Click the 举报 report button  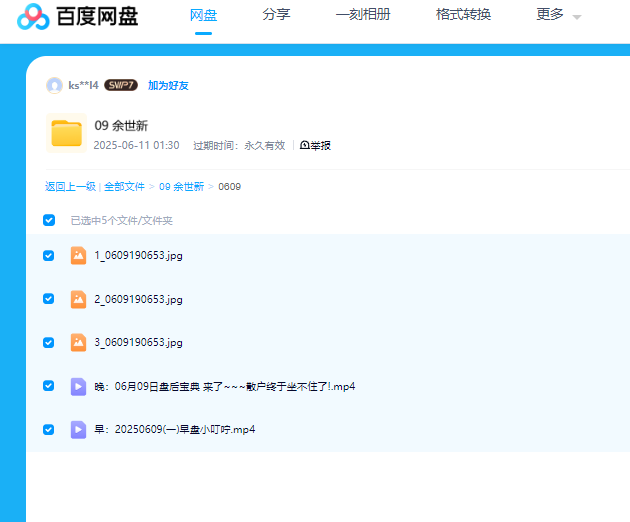click(x=315, y=146)
